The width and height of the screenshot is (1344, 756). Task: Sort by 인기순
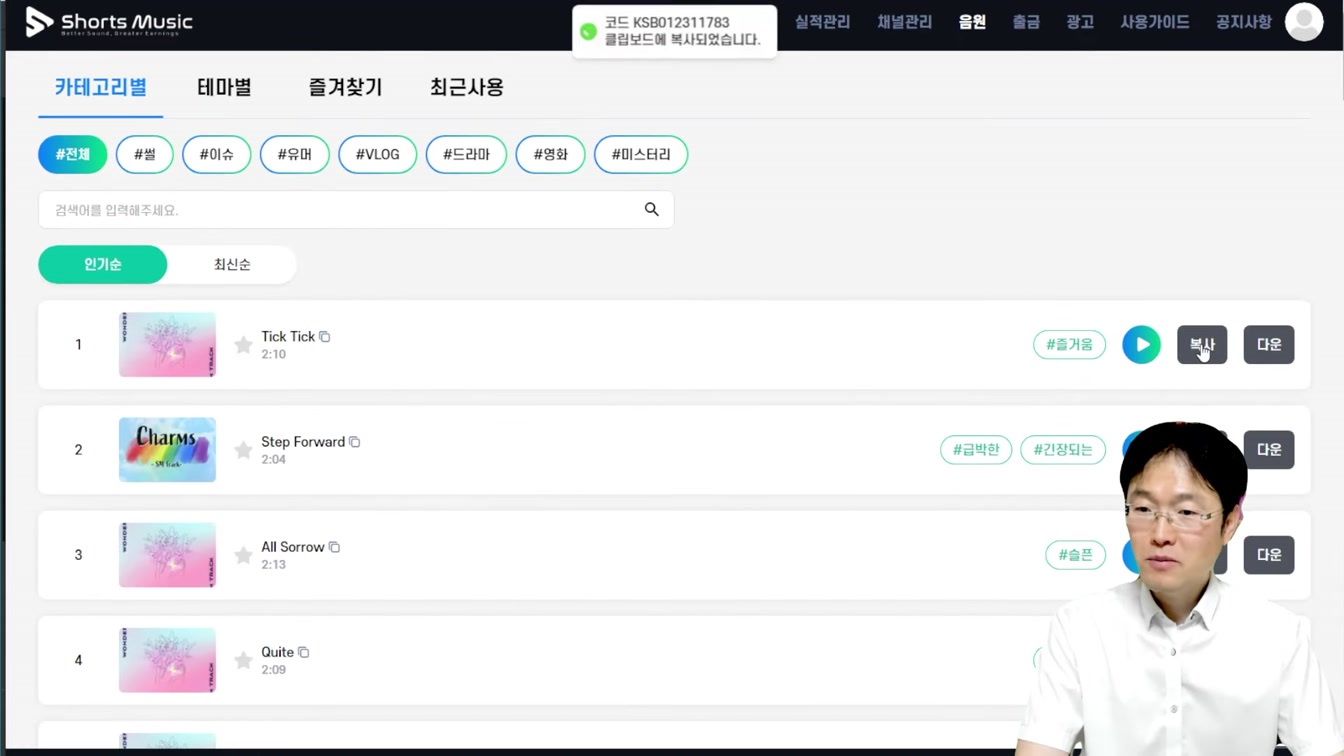(103, 264)
